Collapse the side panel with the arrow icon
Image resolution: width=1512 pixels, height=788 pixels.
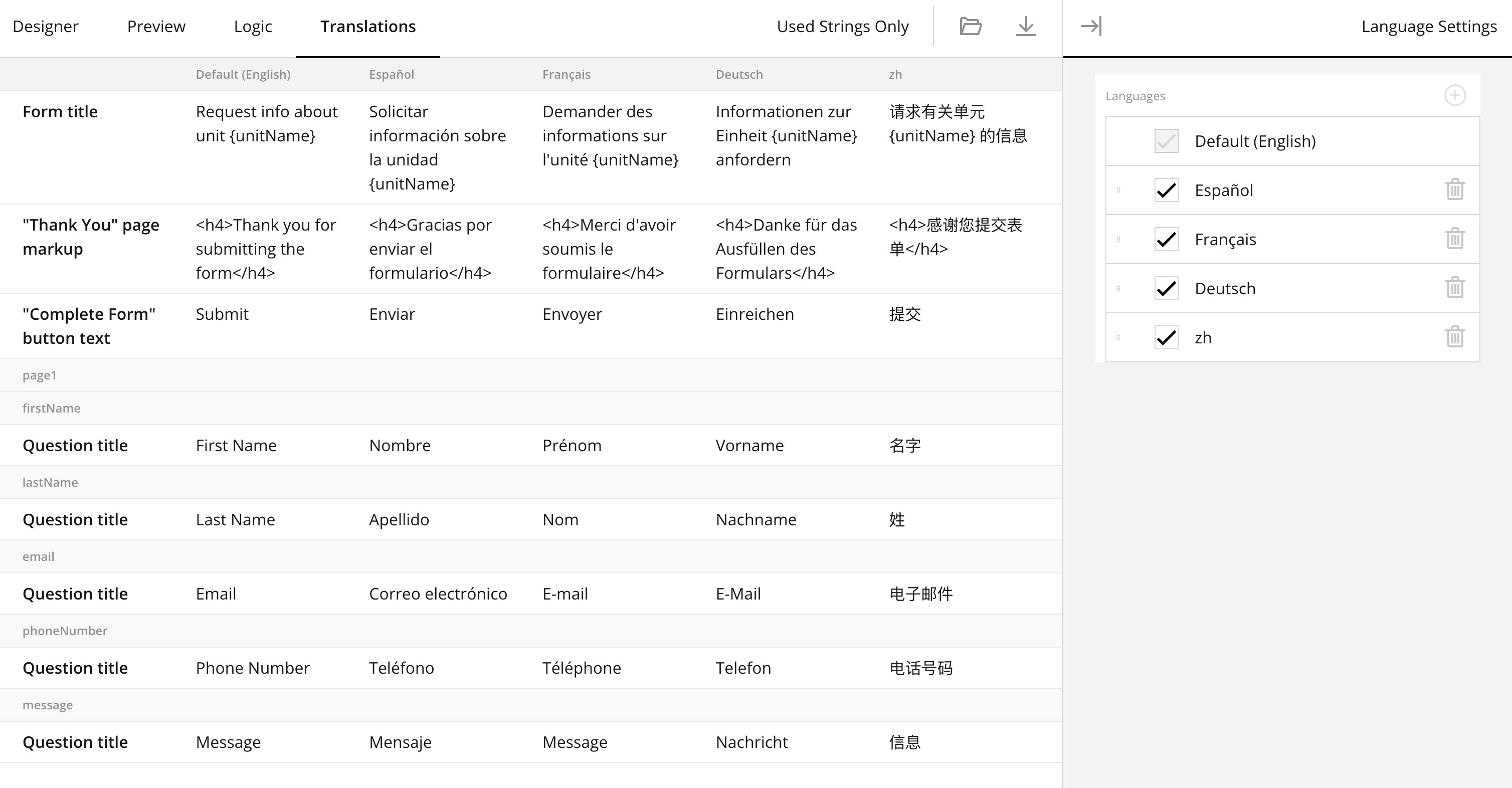click(x=1091, y=27)
